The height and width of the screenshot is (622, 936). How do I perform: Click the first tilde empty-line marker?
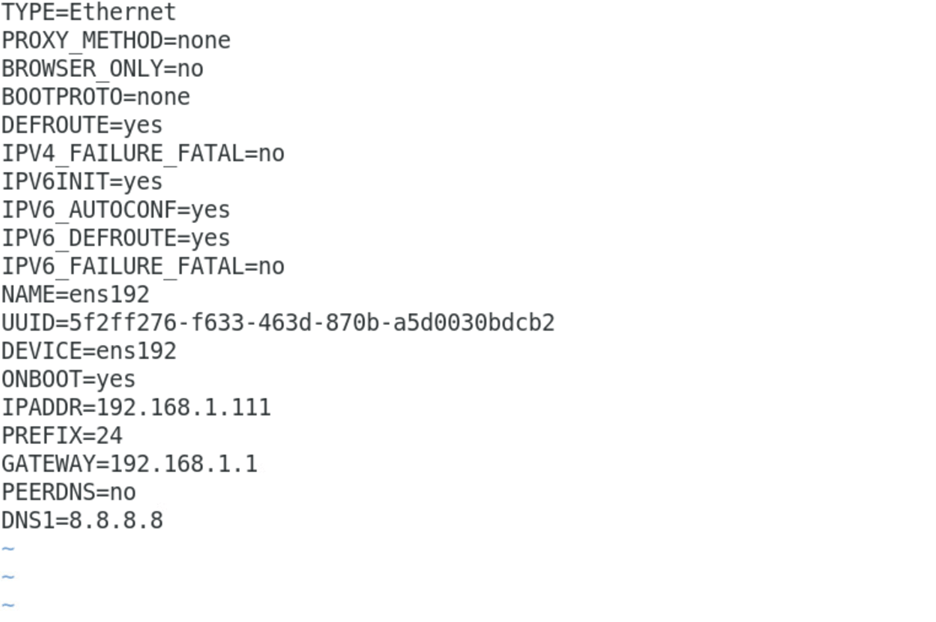tap(8, 549)
